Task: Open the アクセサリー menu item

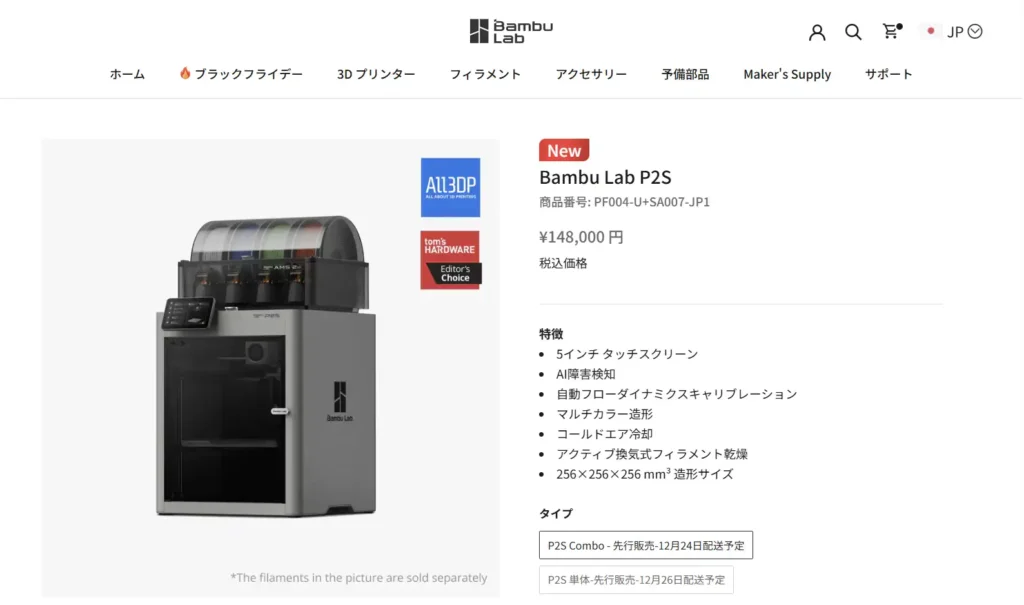Action: point(591,74)
